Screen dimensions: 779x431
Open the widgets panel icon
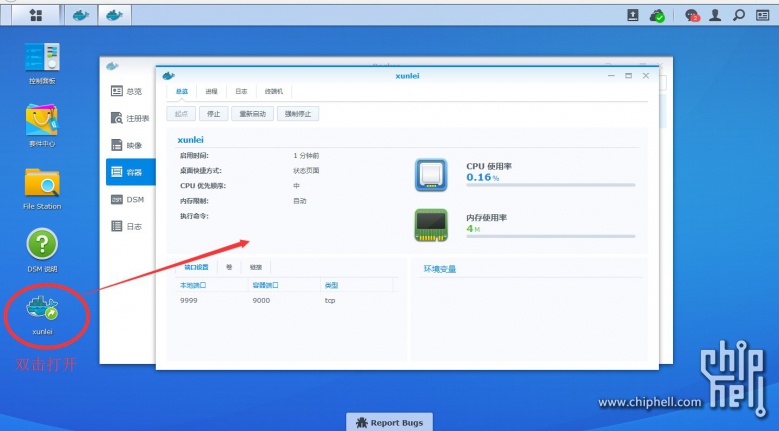[763, 15]
